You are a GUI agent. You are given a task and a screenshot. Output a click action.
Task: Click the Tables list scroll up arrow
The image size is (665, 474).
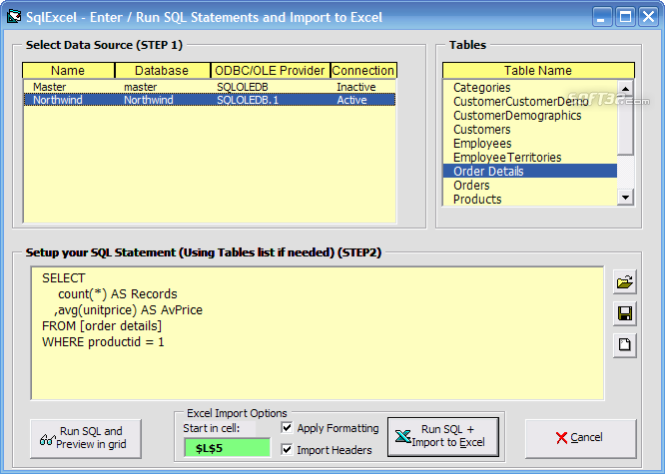click(x=625, y=88)
